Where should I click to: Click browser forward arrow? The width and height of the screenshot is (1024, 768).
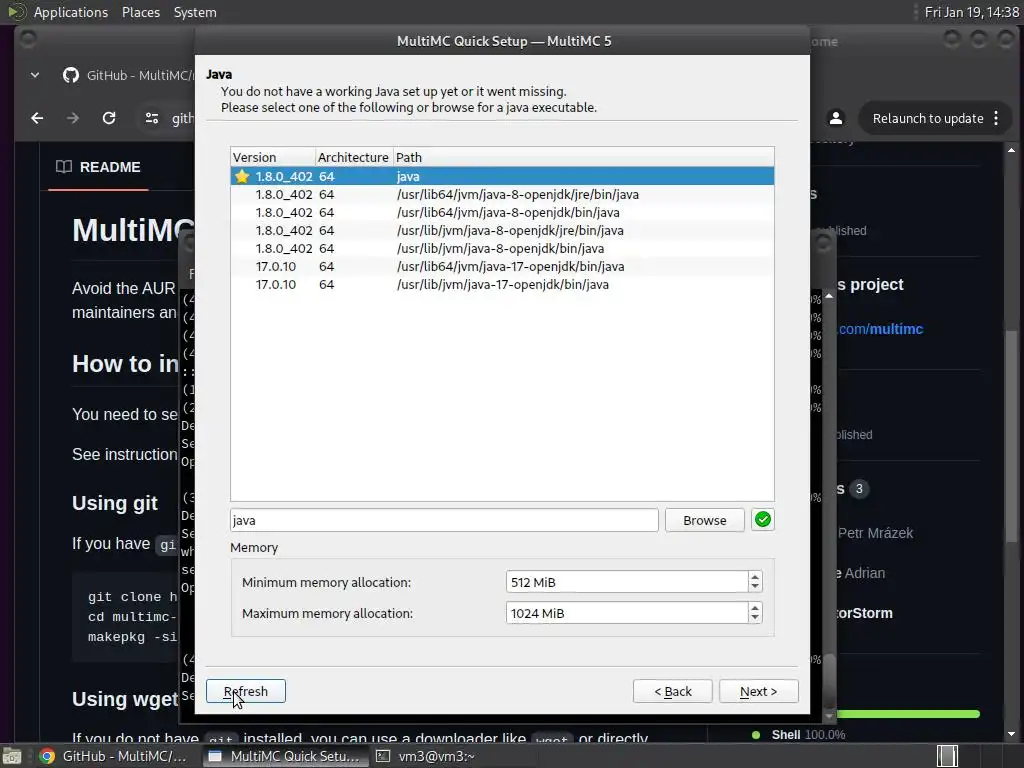coord(72,118)
